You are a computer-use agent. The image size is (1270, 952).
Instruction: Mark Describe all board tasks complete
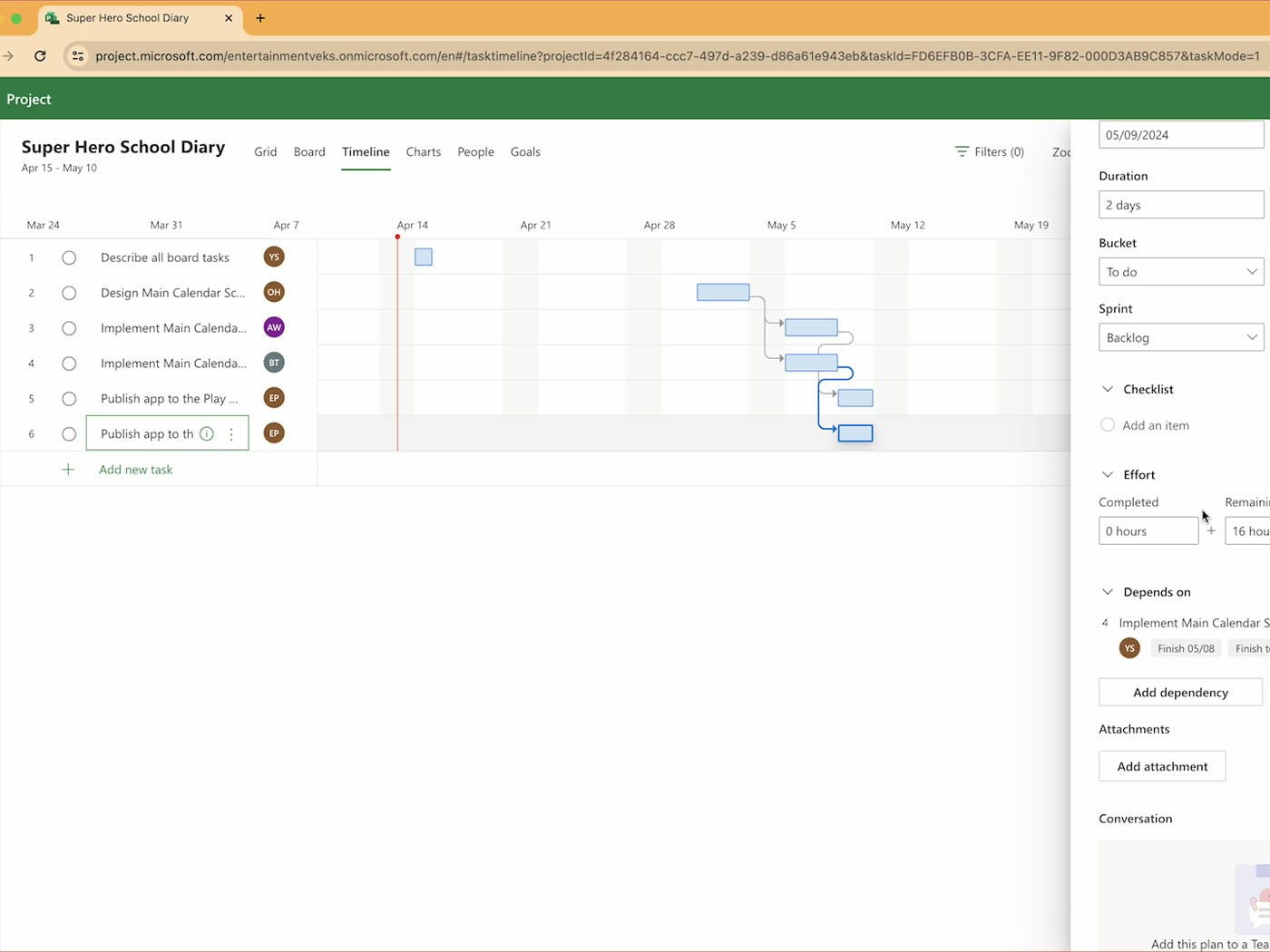(x=69, y=257)
